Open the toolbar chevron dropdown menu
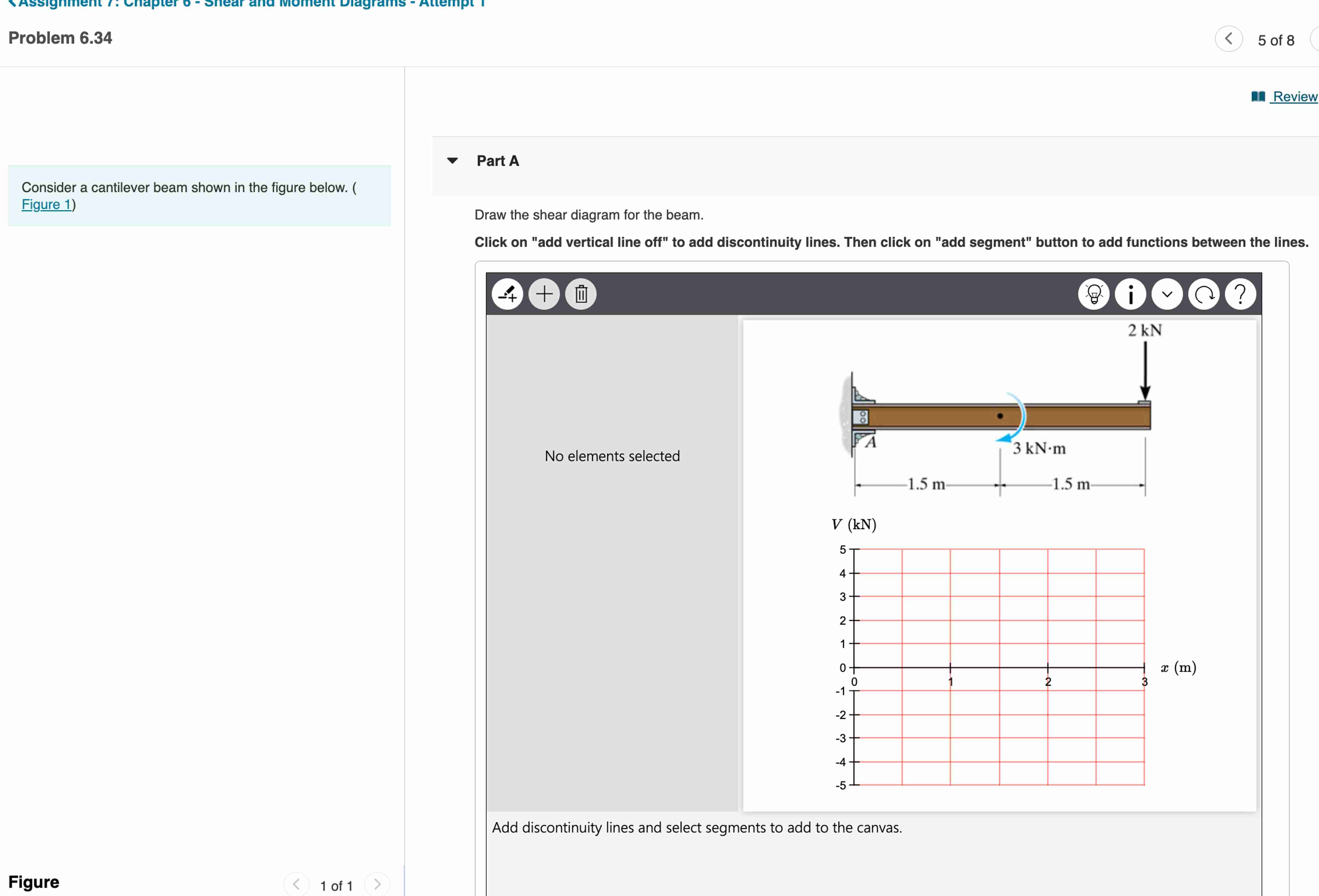This screenshot has height=896, width=1319. (1167, 294)
